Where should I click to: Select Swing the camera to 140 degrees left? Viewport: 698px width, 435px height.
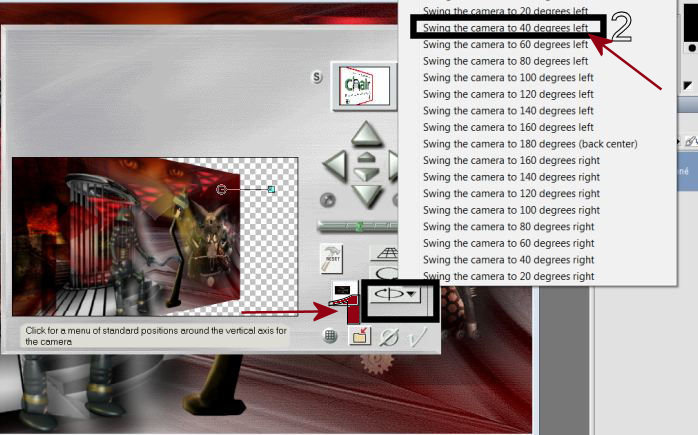point(508,110)
